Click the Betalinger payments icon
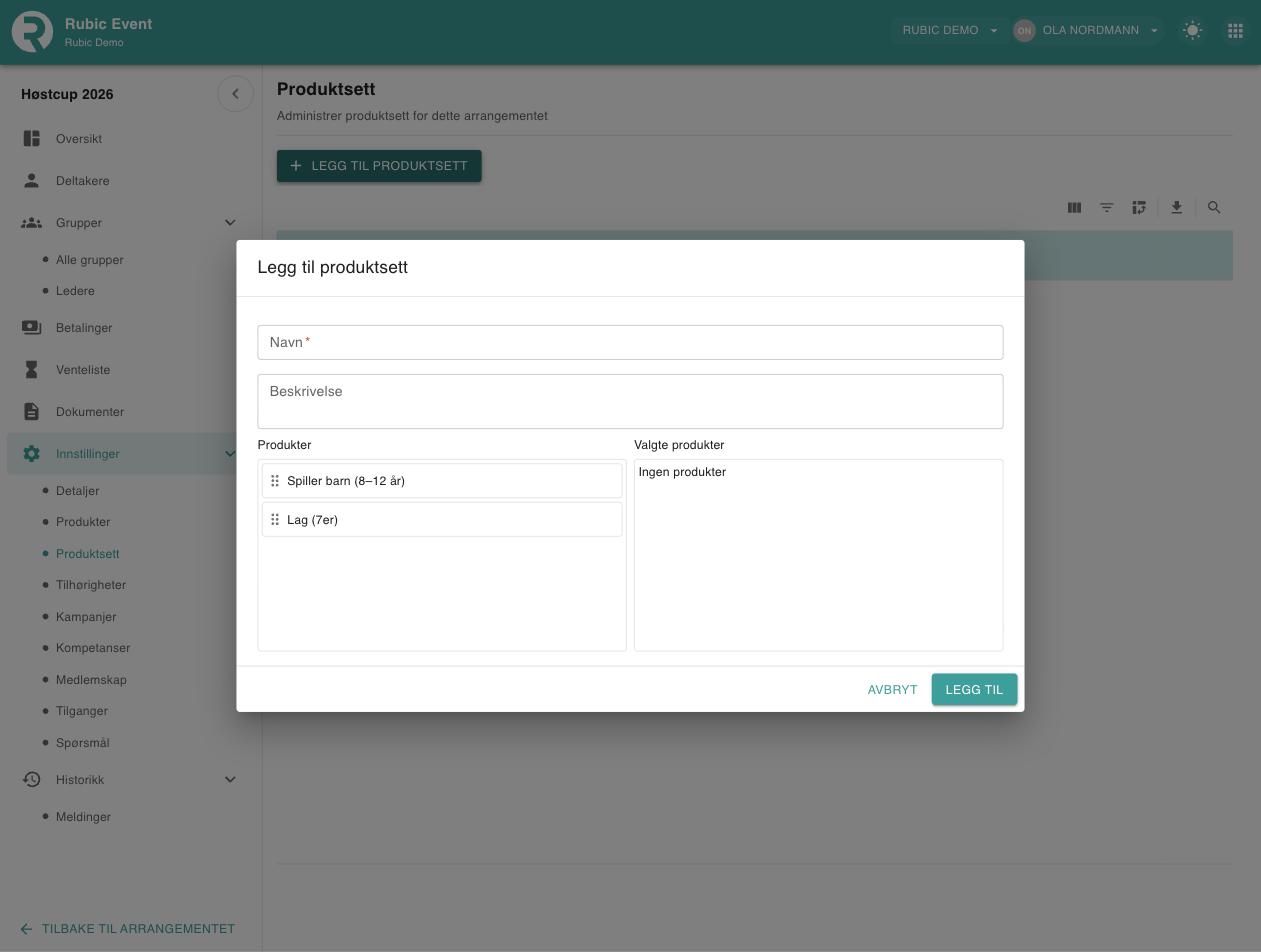This screenshot has width=1261, height=952. (32, 328)
